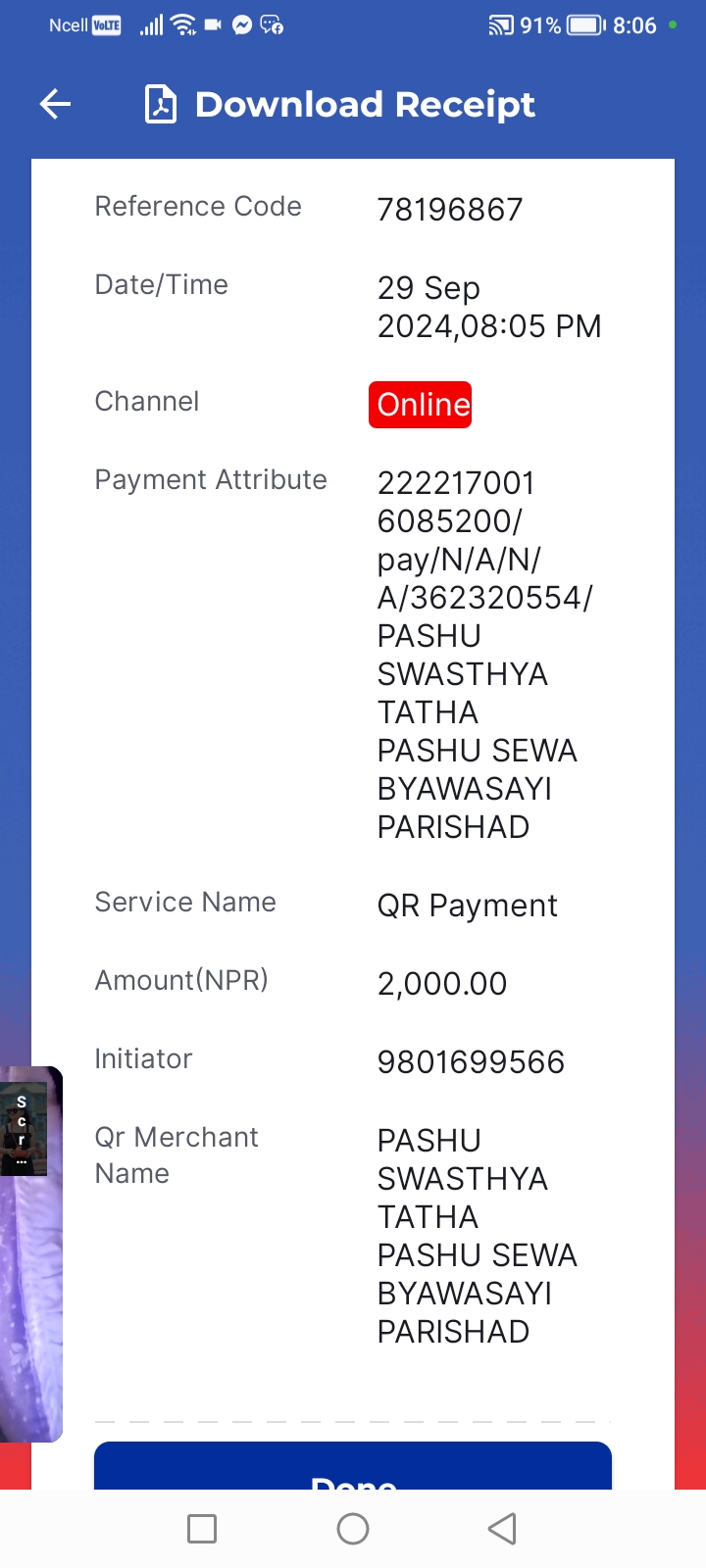706x1568 pixels.
Task: Tap the Messenger notification icon
Action: (x=242, y=25)
